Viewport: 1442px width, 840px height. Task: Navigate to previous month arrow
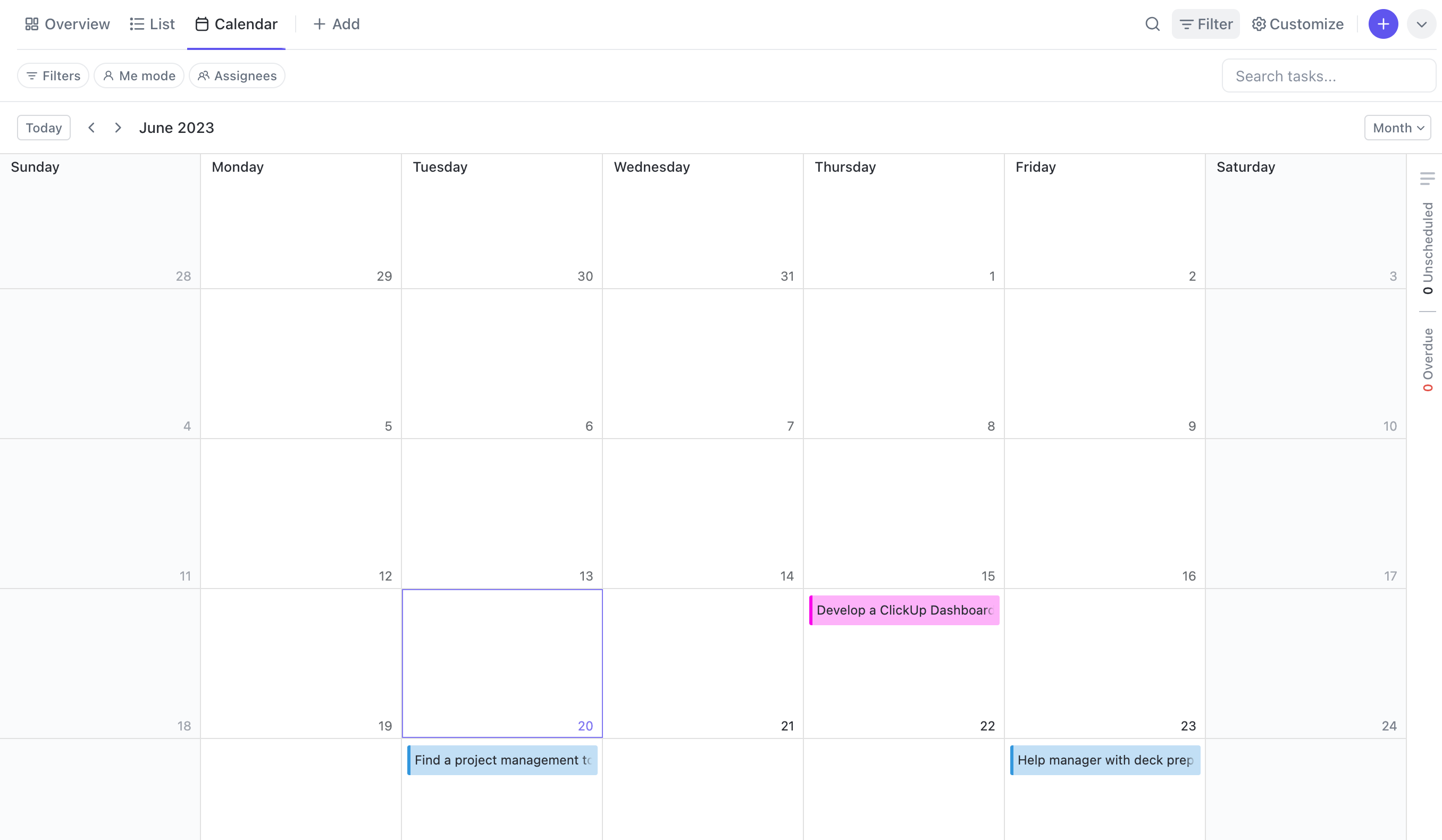click(x=90, y=127)
